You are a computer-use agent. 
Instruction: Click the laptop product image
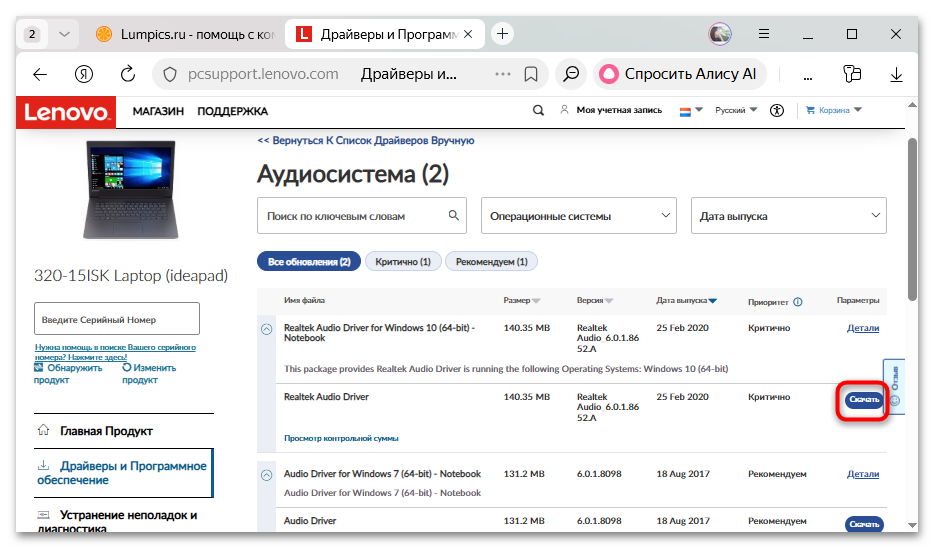131,190
